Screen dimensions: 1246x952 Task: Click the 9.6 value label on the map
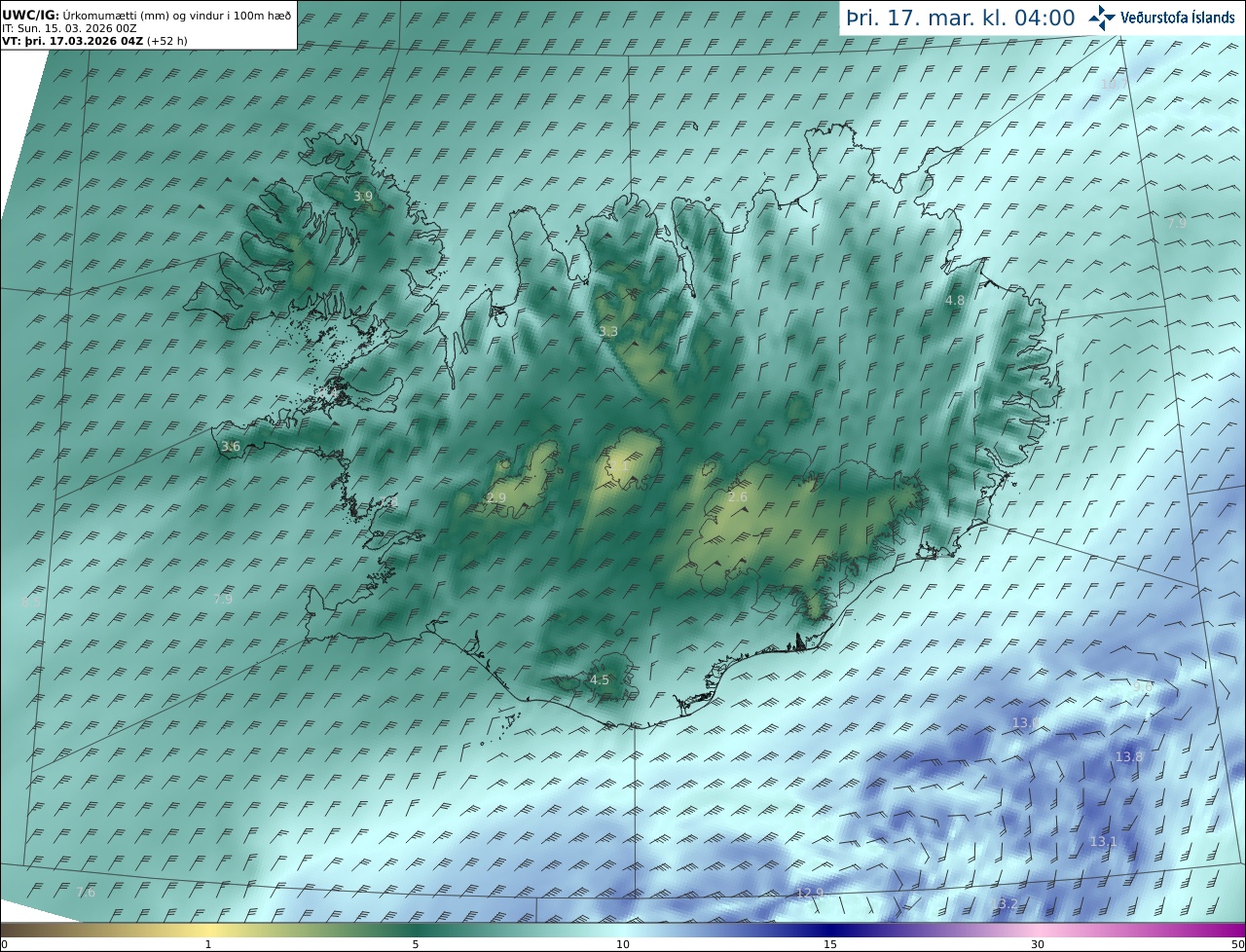[1143, 687]
